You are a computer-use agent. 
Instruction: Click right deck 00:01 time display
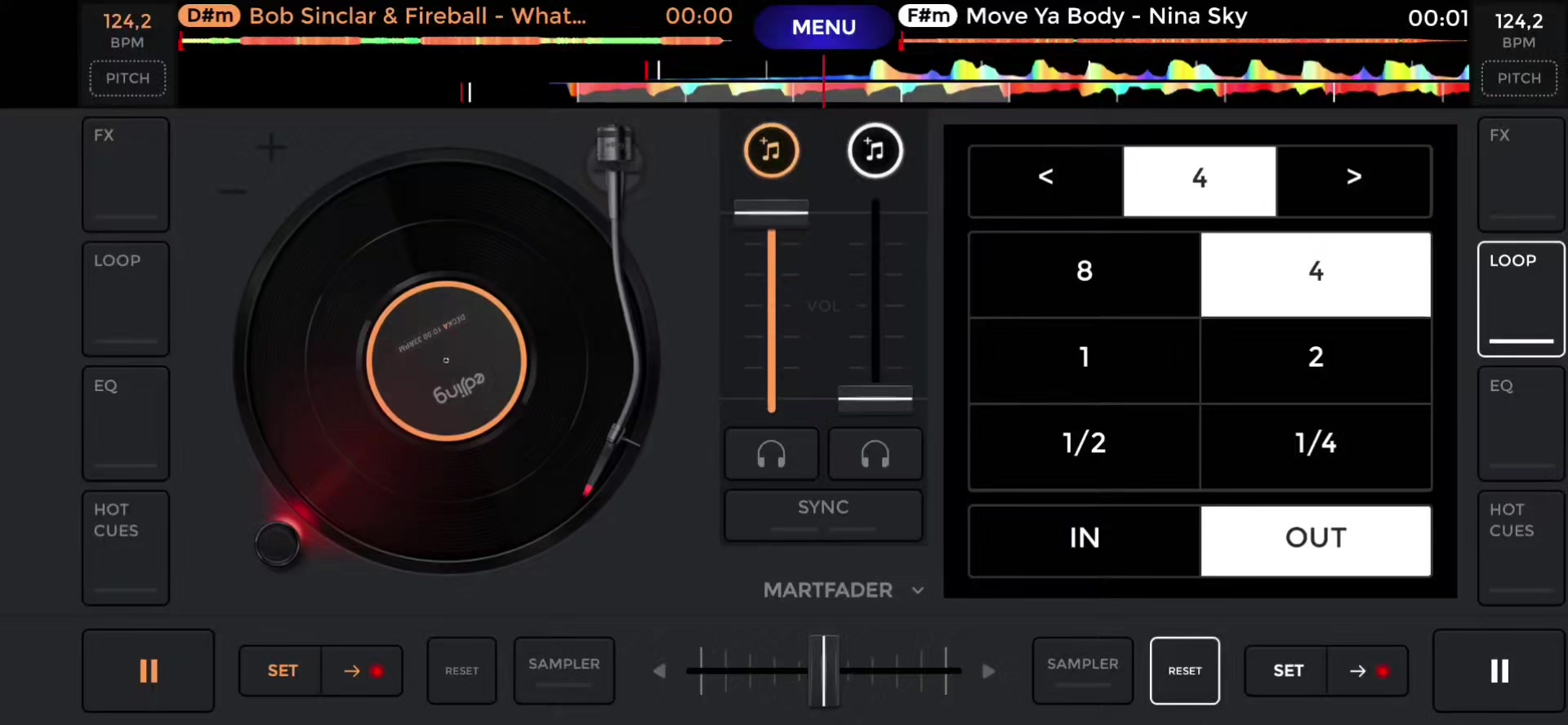click(x=1438, y=17)
